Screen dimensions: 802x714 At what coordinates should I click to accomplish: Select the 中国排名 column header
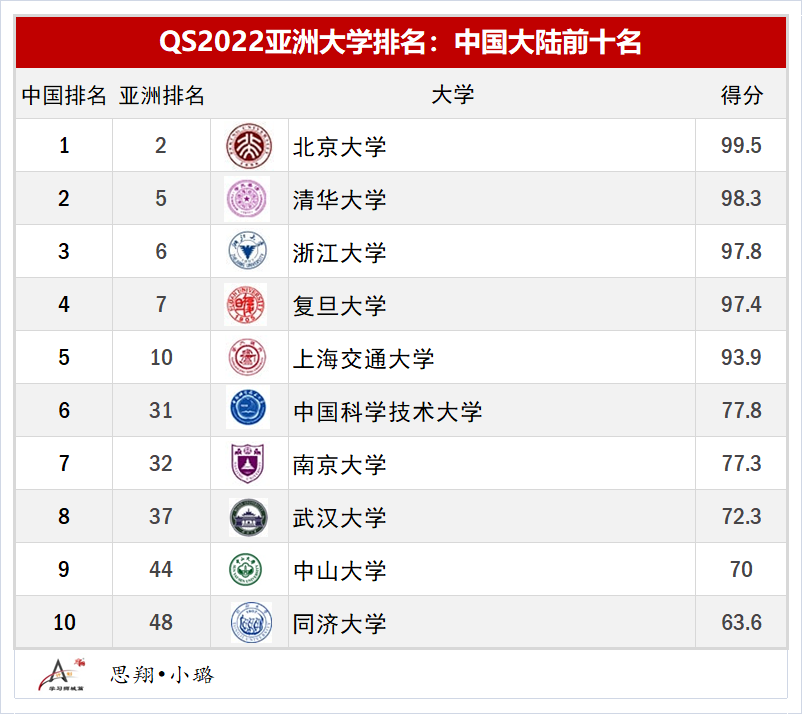click(x=64, y=95)
